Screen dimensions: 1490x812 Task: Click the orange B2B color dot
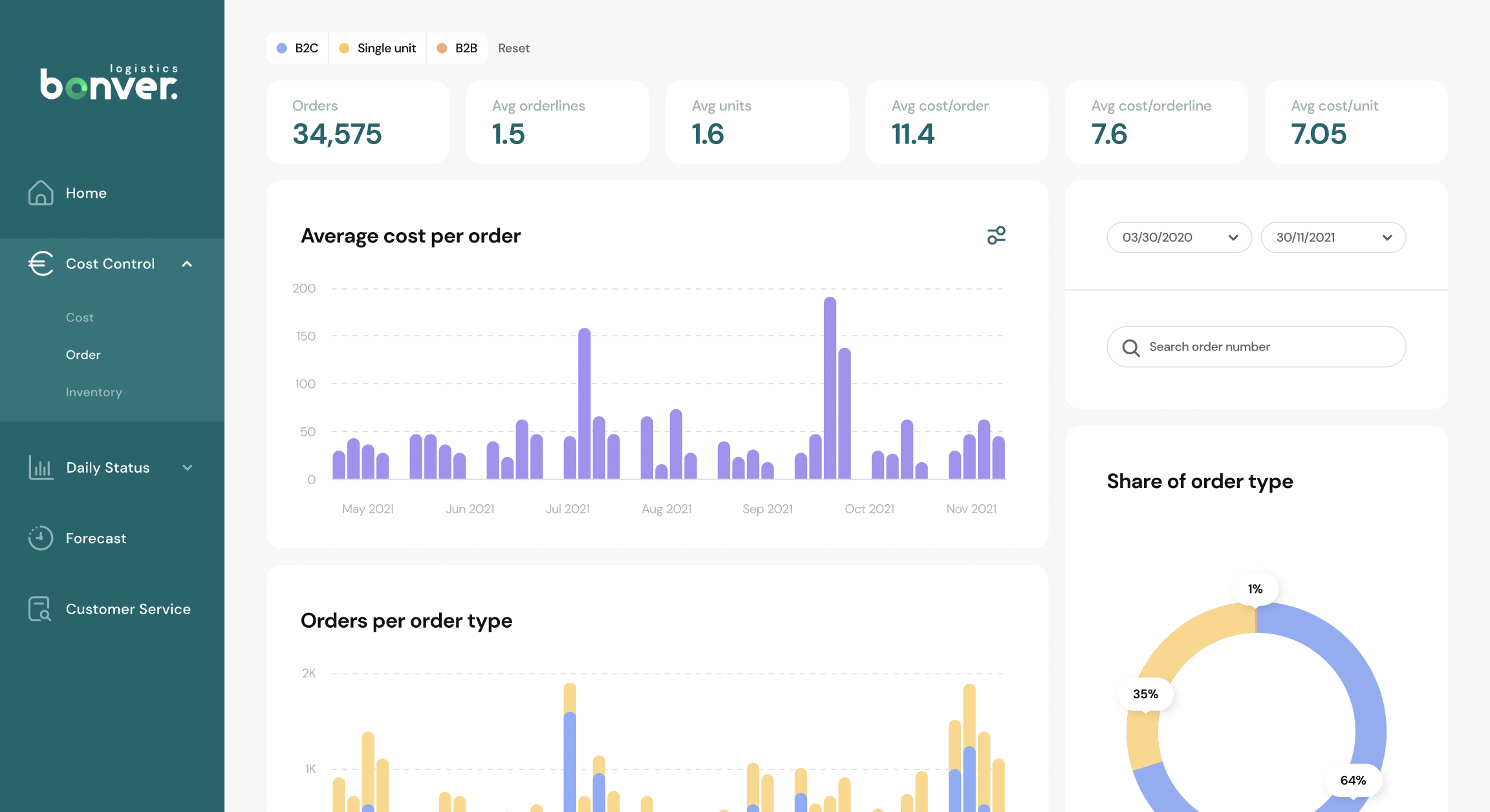(442, 48)
